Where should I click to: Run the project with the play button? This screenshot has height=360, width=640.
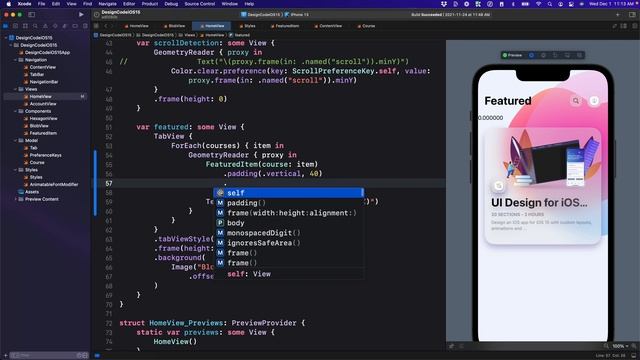point(81,14)
